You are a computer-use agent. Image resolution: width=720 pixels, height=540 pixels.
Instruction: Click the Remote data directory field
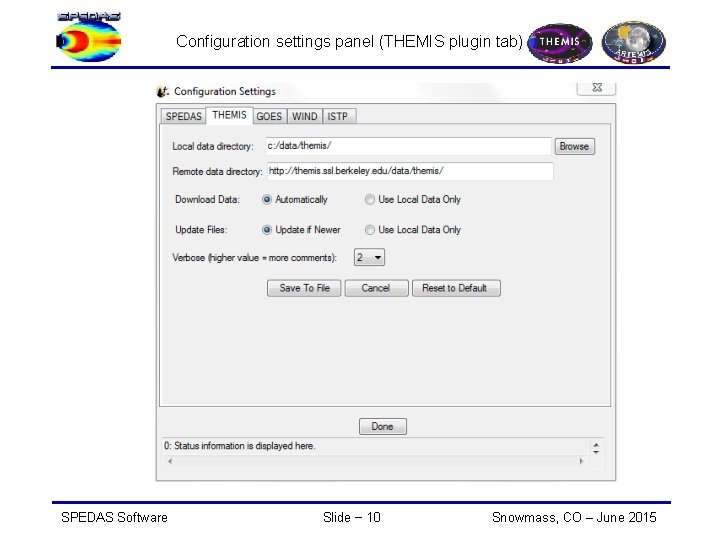[x=410, y=171]
